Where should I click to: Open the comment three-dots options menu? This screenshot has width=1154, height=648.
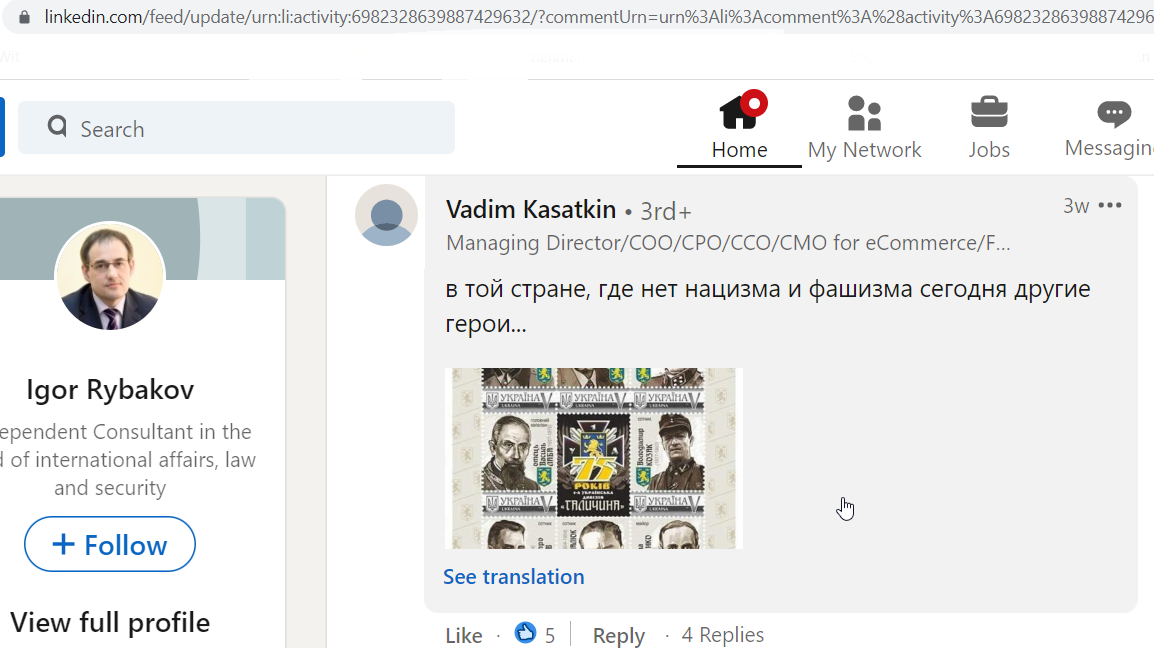point(1110,205)
